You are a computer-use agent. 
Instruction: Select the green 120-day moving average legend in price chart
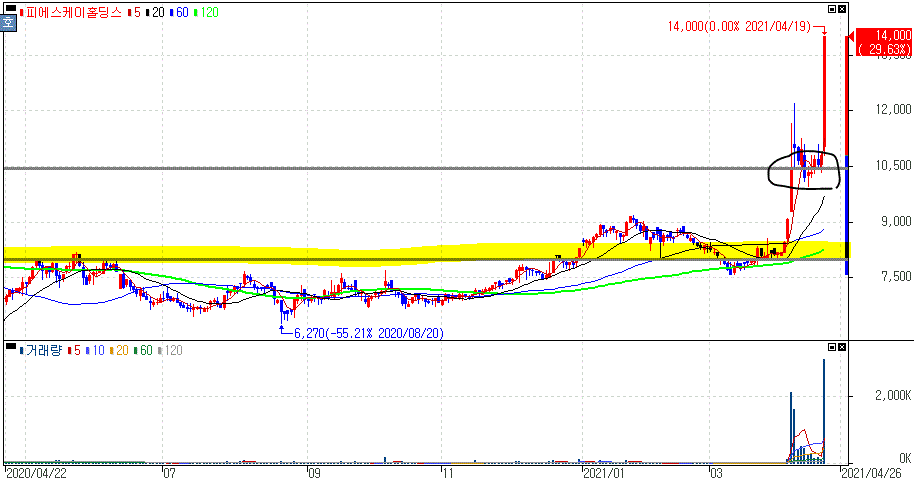pyautogui.click(x=207, y=12)
